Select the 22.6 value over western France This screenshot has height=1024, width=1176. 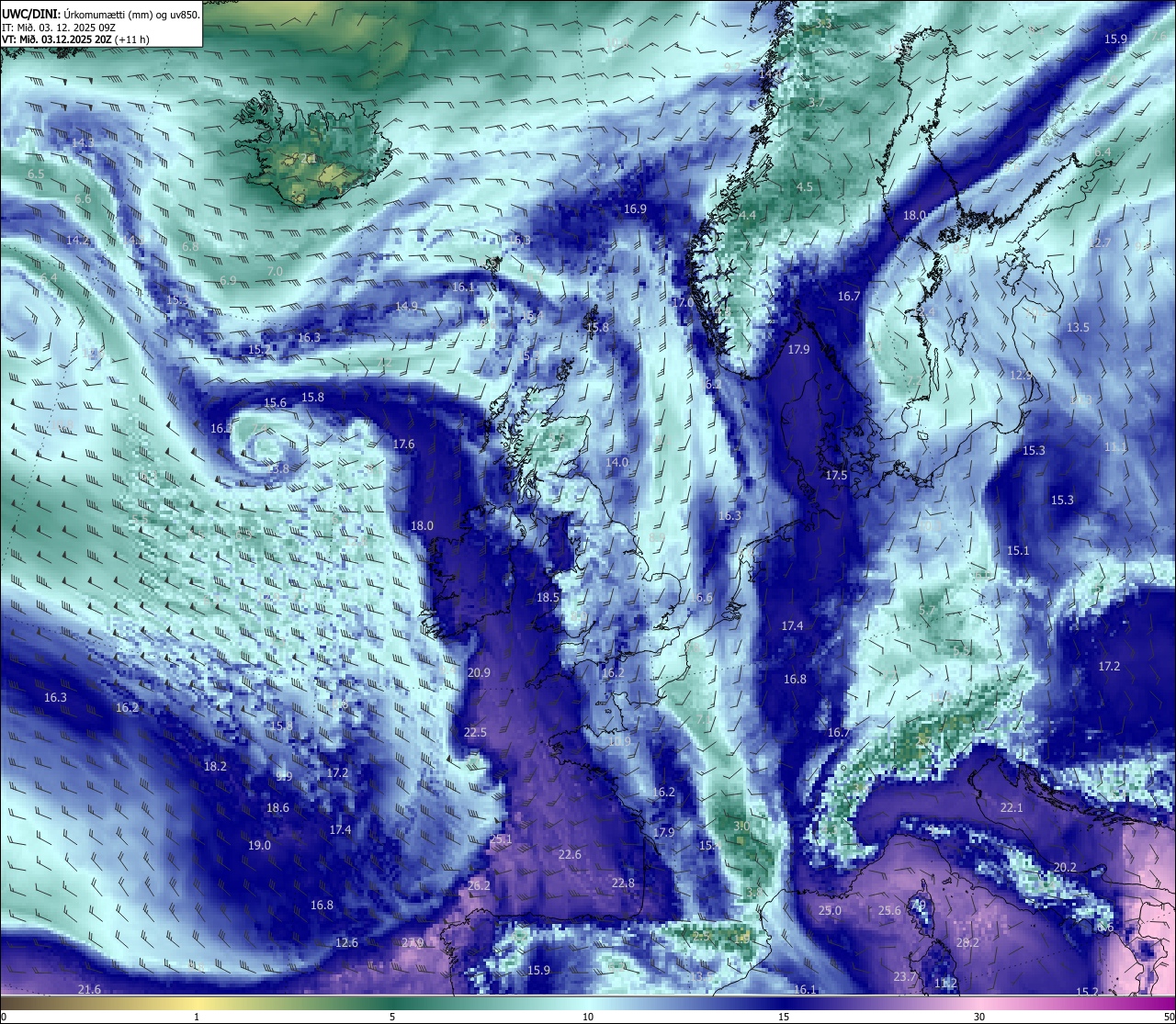coord(570,854)
